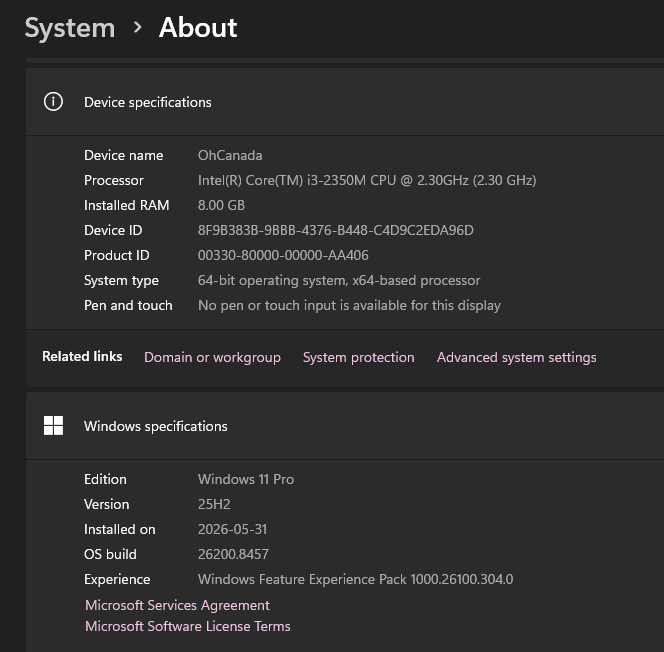
Task: Click the Device ID label
Action: tap(113, 230)
